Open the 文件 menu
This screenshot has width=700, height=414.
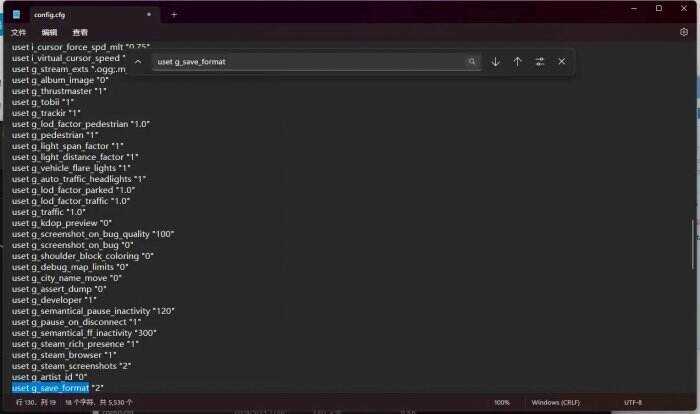tap(18, 33)
